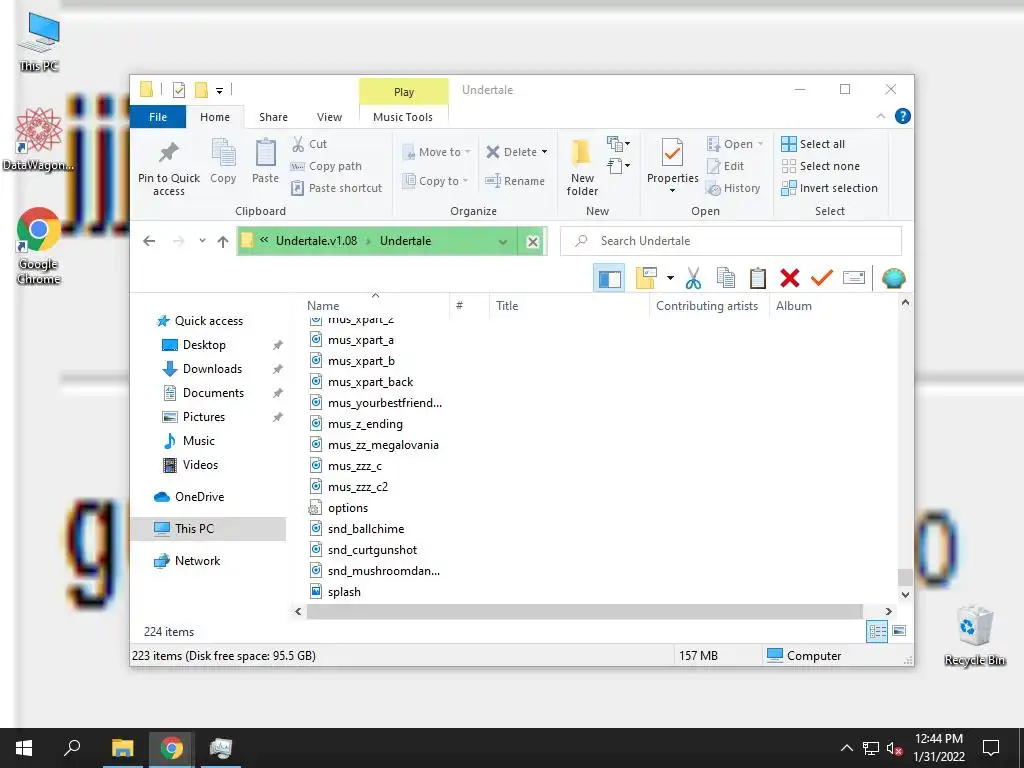
Task: Click the orange checkmark toolbar icon
Action: tap(822, 279)
